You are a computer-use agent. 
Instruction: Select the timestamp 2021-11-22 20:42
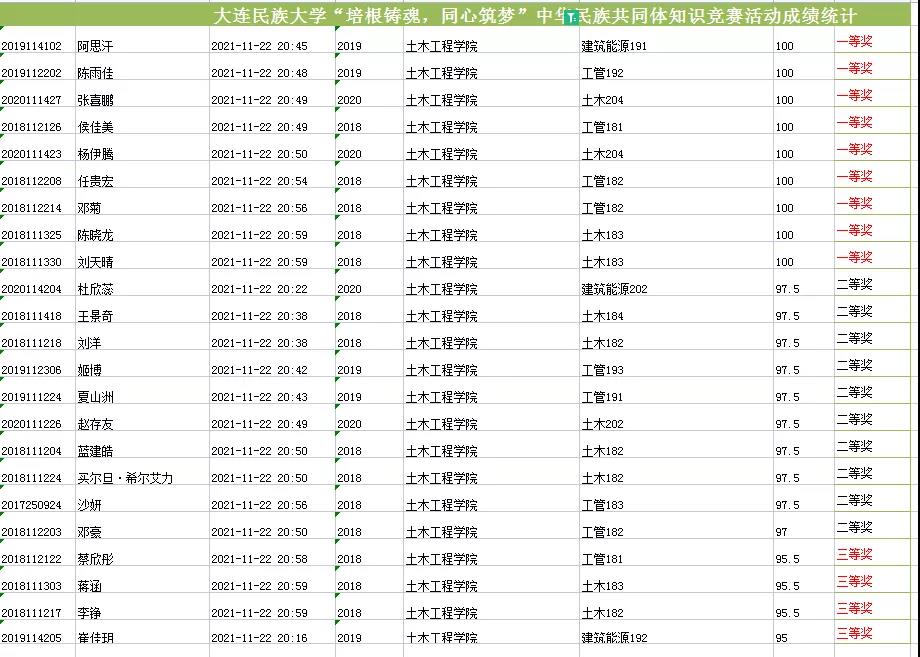259,370
